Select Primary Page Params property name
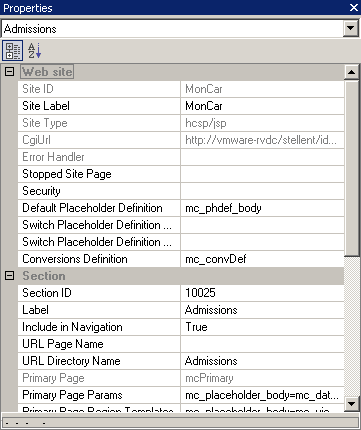Screen dimensions: 361x430 pyautogui.click(x=72, y=395)
